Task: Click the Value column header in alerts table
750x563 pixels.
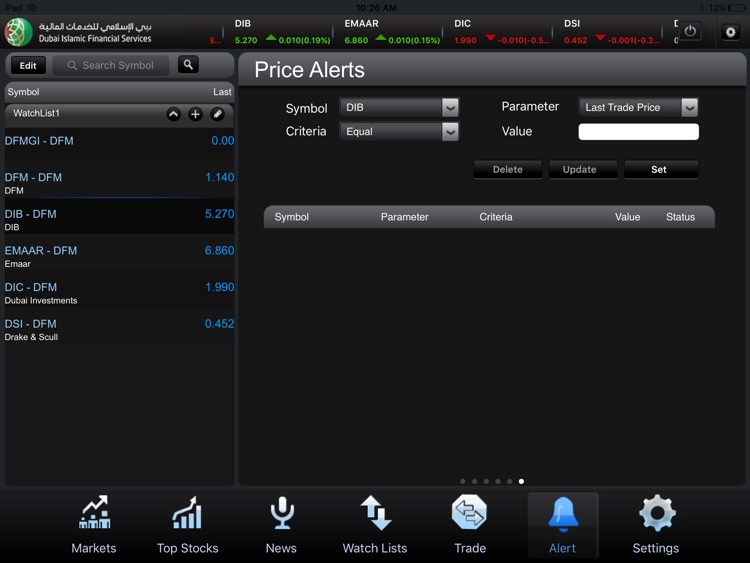Action: point(627,217)
